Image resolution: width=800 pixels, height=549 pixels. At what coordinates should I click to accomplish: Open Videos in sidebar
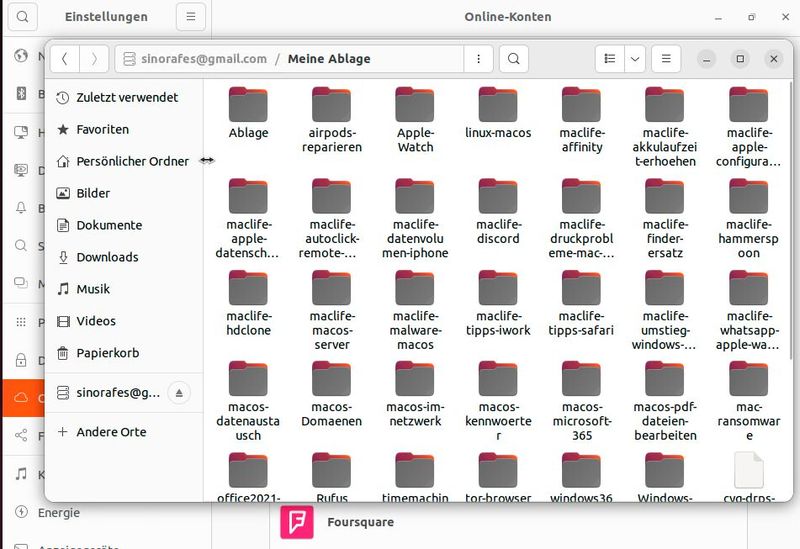coord(124,321)
